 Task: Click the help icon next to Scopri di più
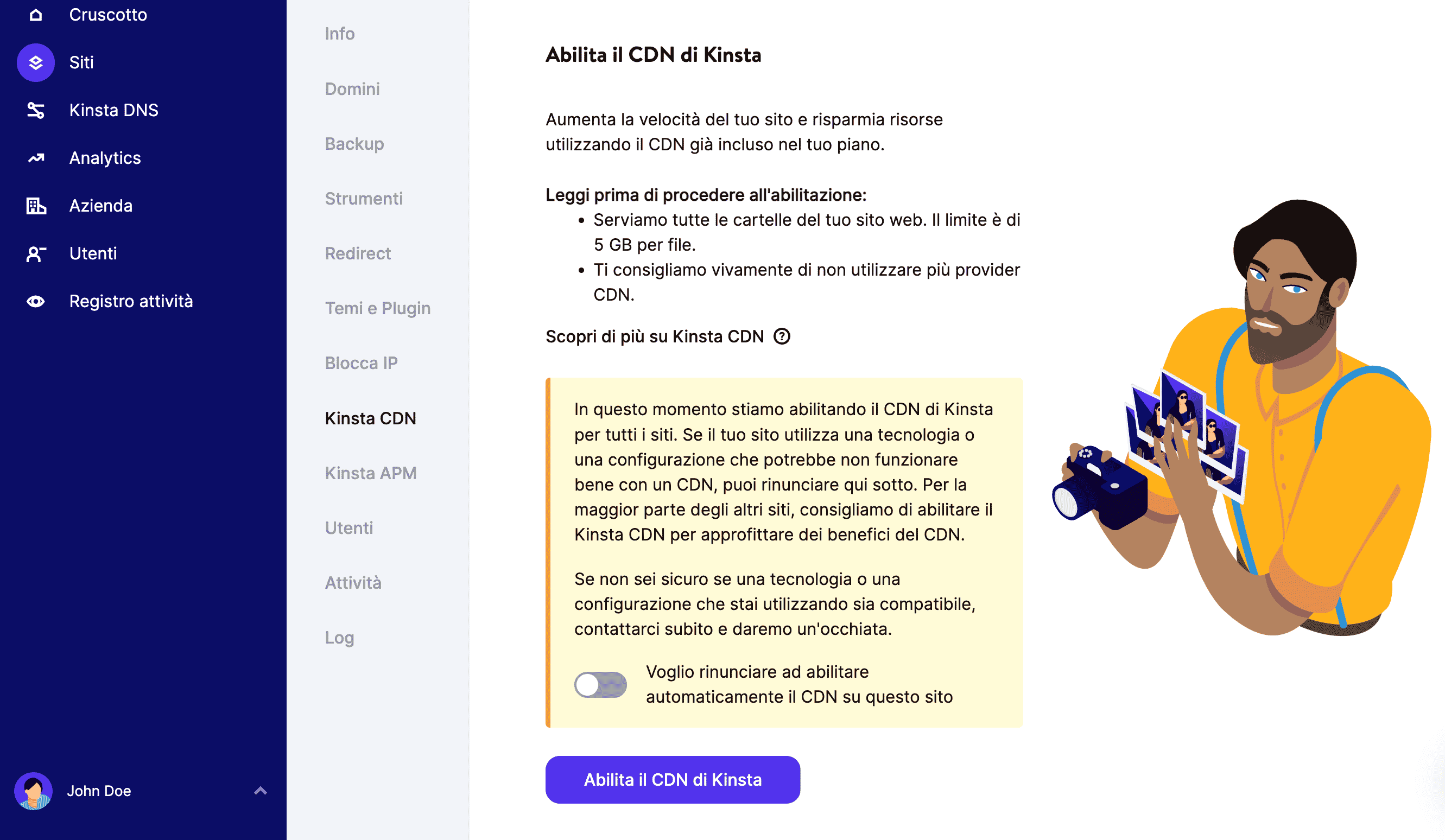click(783, 336)
